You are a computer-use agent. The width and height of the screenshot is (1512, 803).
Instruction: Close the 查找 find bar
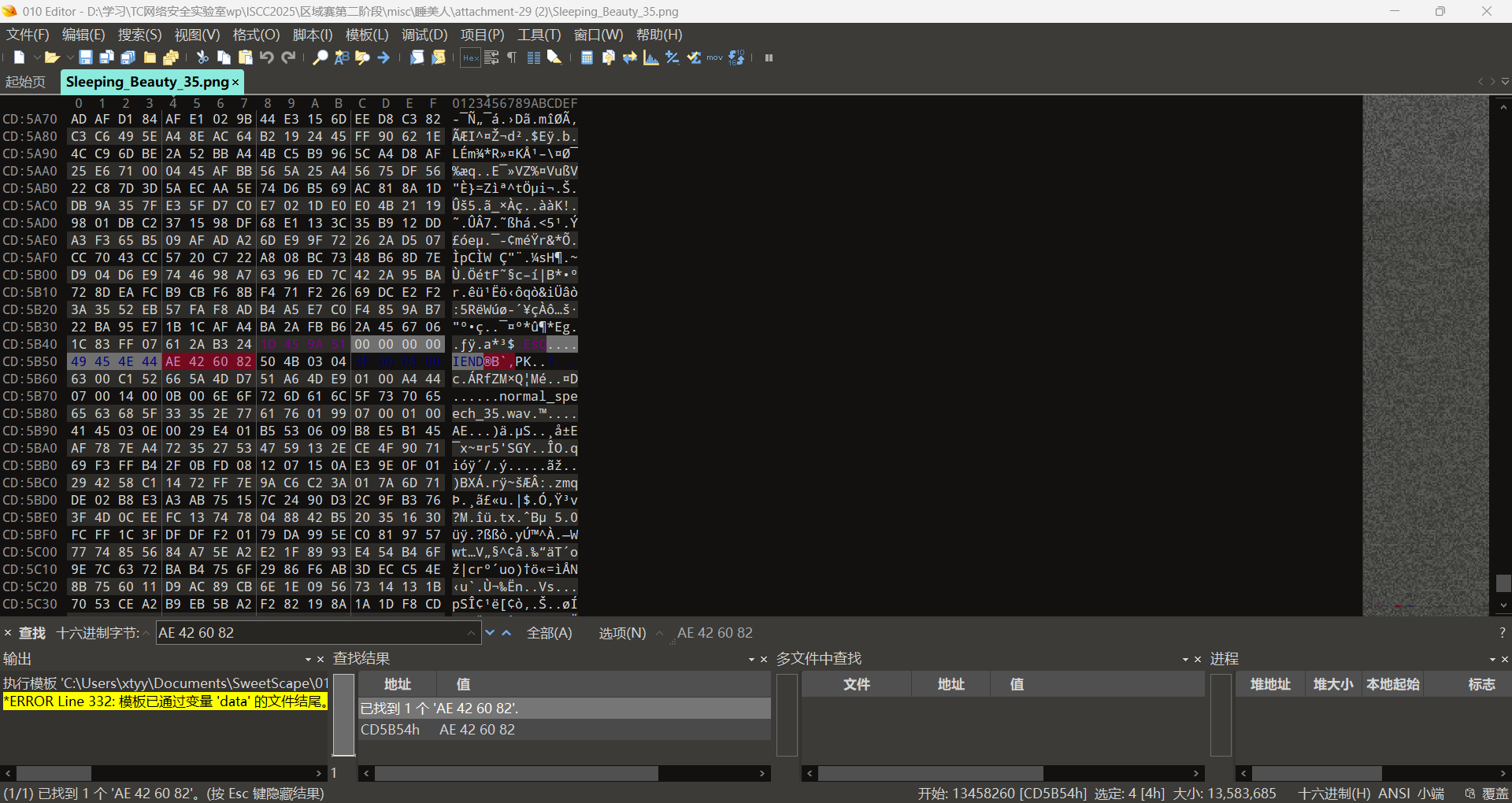pos(8,633)
